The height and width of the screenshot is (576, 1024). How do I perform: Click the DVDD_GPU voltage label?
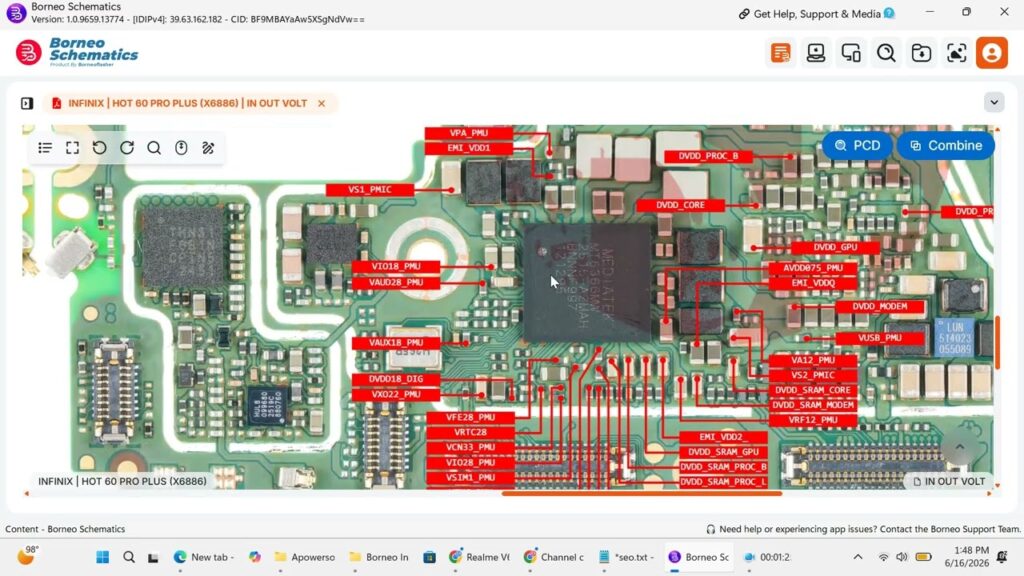pos(835,248)
